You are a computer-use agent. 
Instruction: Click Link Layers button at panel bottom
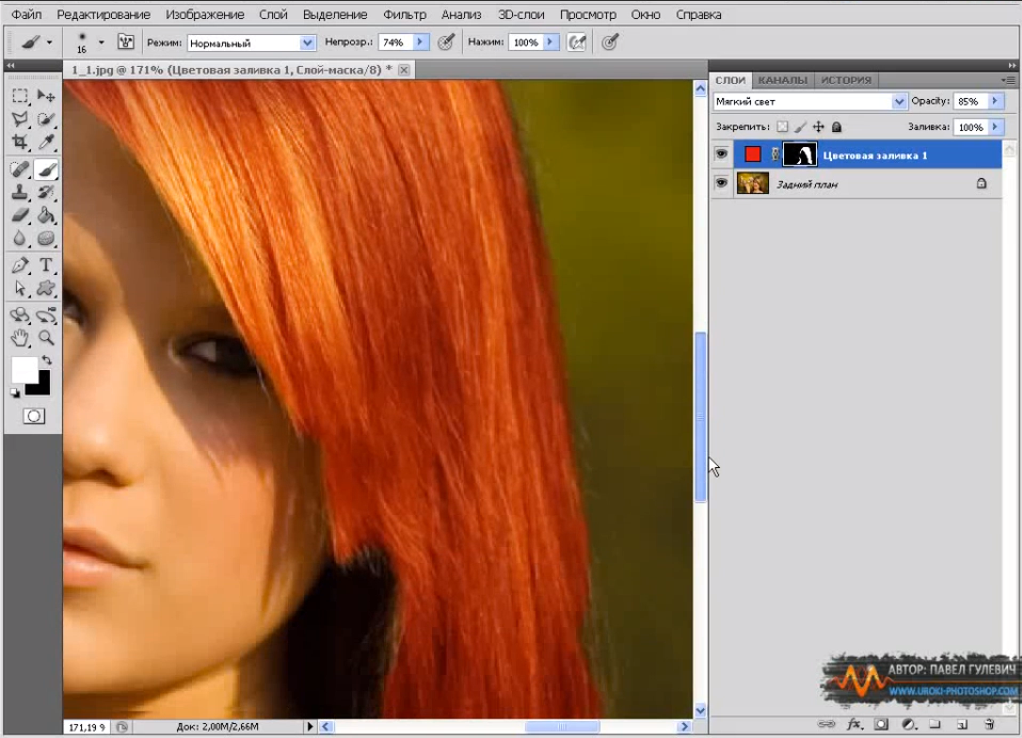(x=826, y=724)
